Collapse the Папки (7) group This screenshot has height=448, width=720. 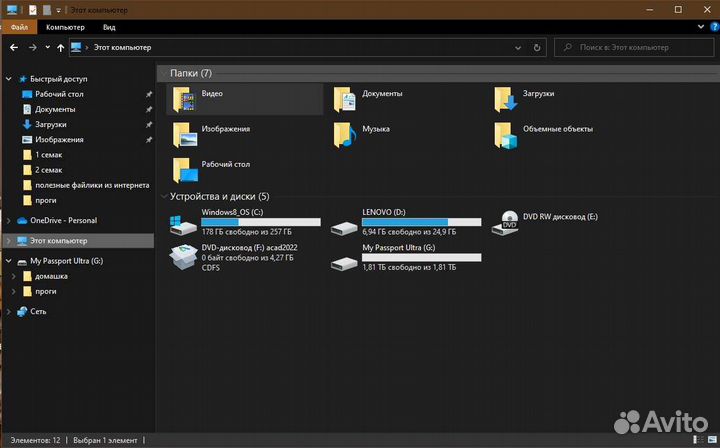pos(163,74)
